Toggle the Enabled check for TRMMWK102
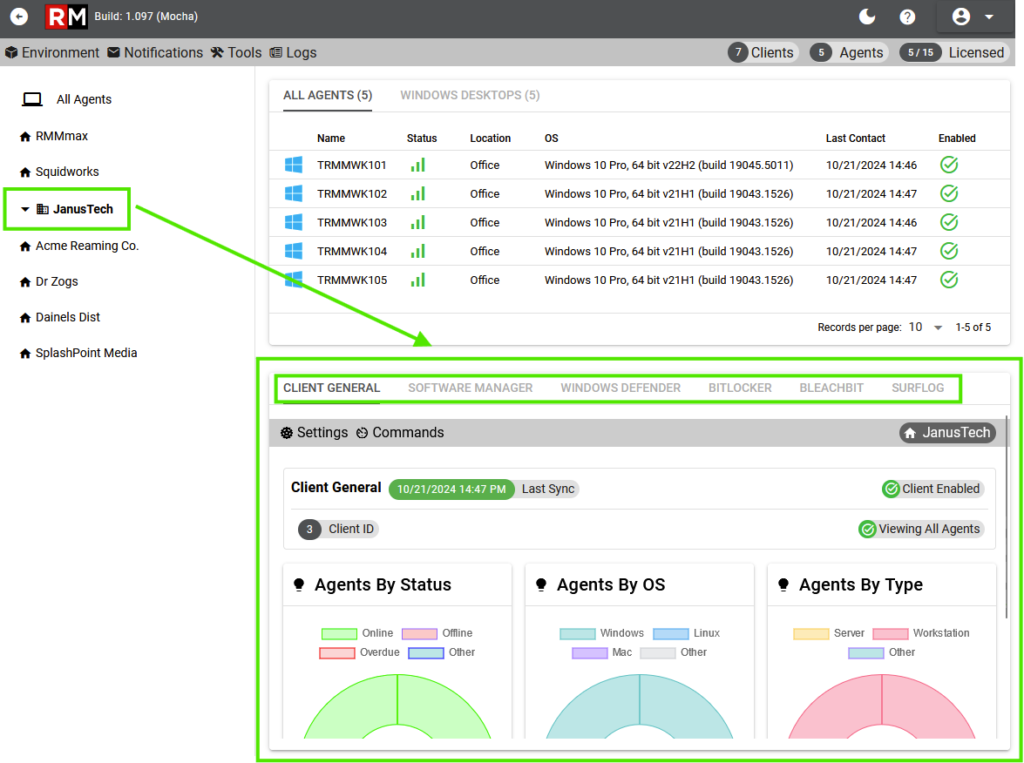1024x763 pixels. (x=949, y=193)
